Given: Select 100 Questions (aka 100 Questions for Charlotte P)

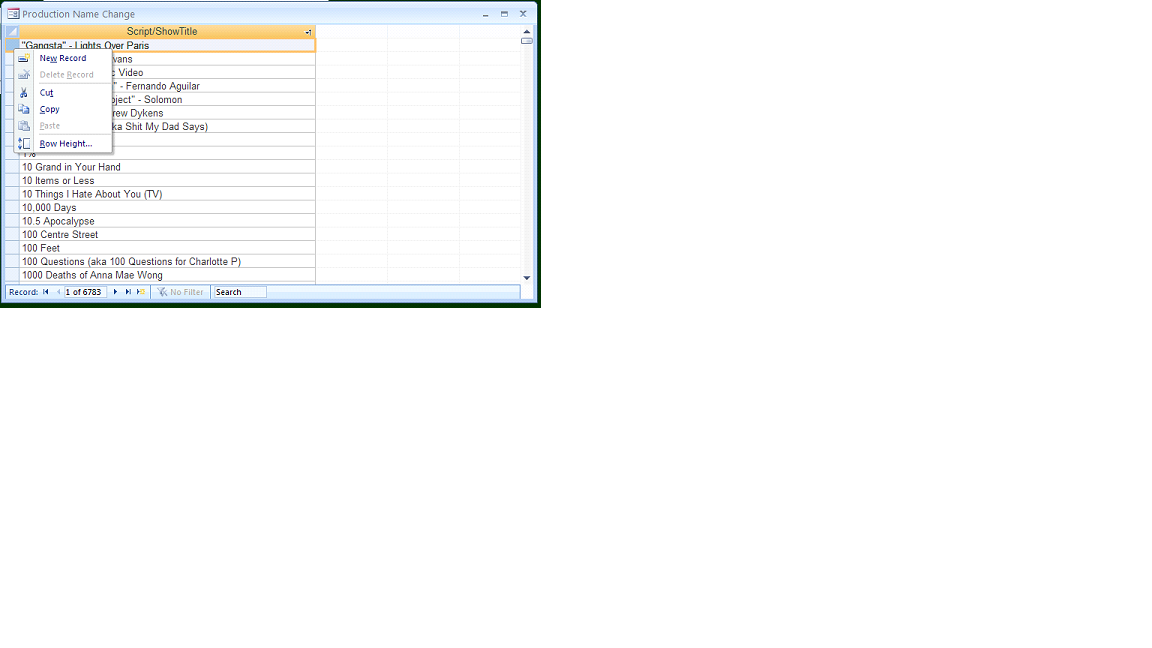Looking at the screenshot, I should tap(168, 262).
